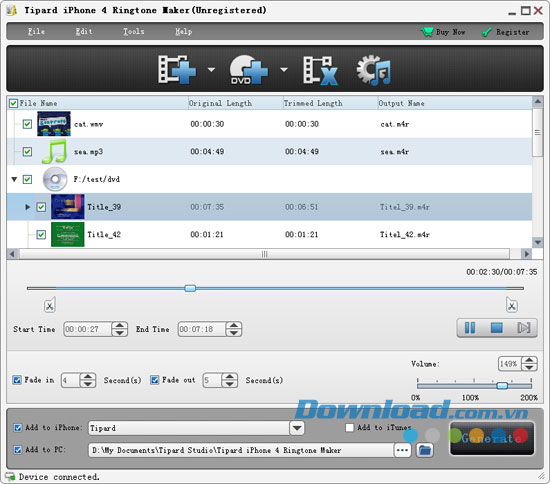Uncheck the cat.wmv checkbox
The image size is (550, 484).
pos(27,124)
